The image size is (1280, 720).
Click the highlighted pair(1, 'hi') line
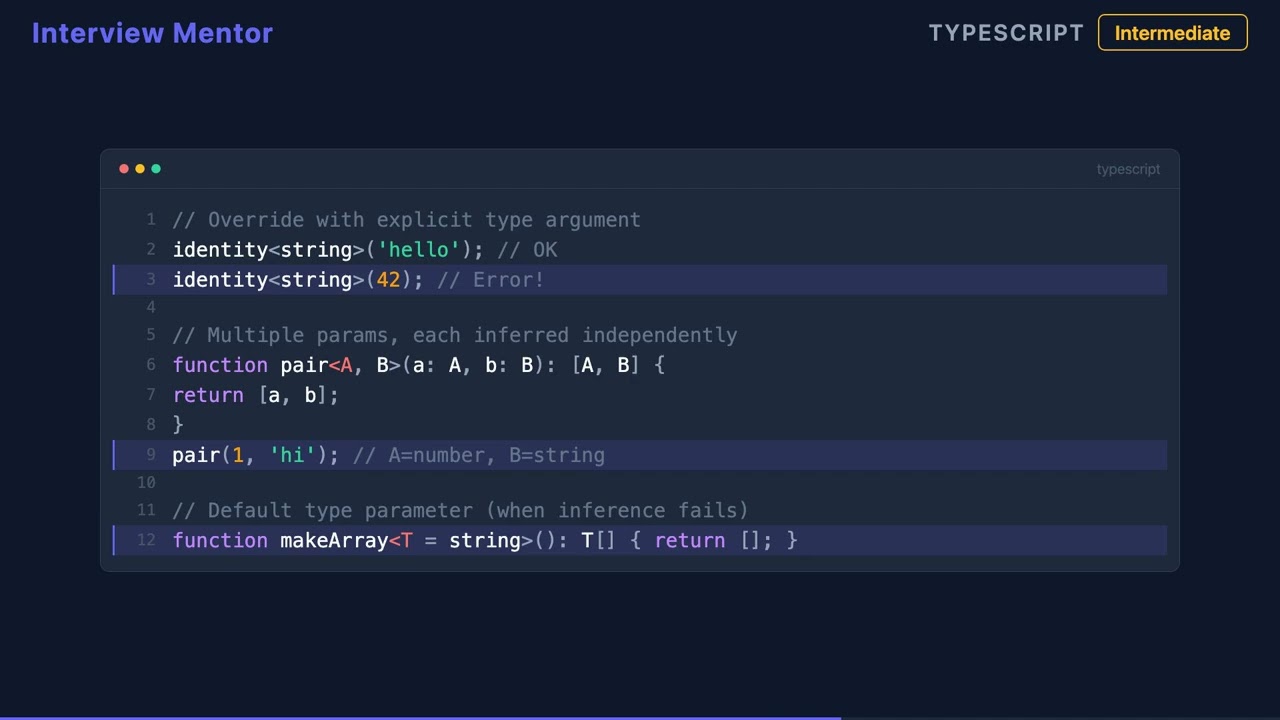click(x=640, y=455)
